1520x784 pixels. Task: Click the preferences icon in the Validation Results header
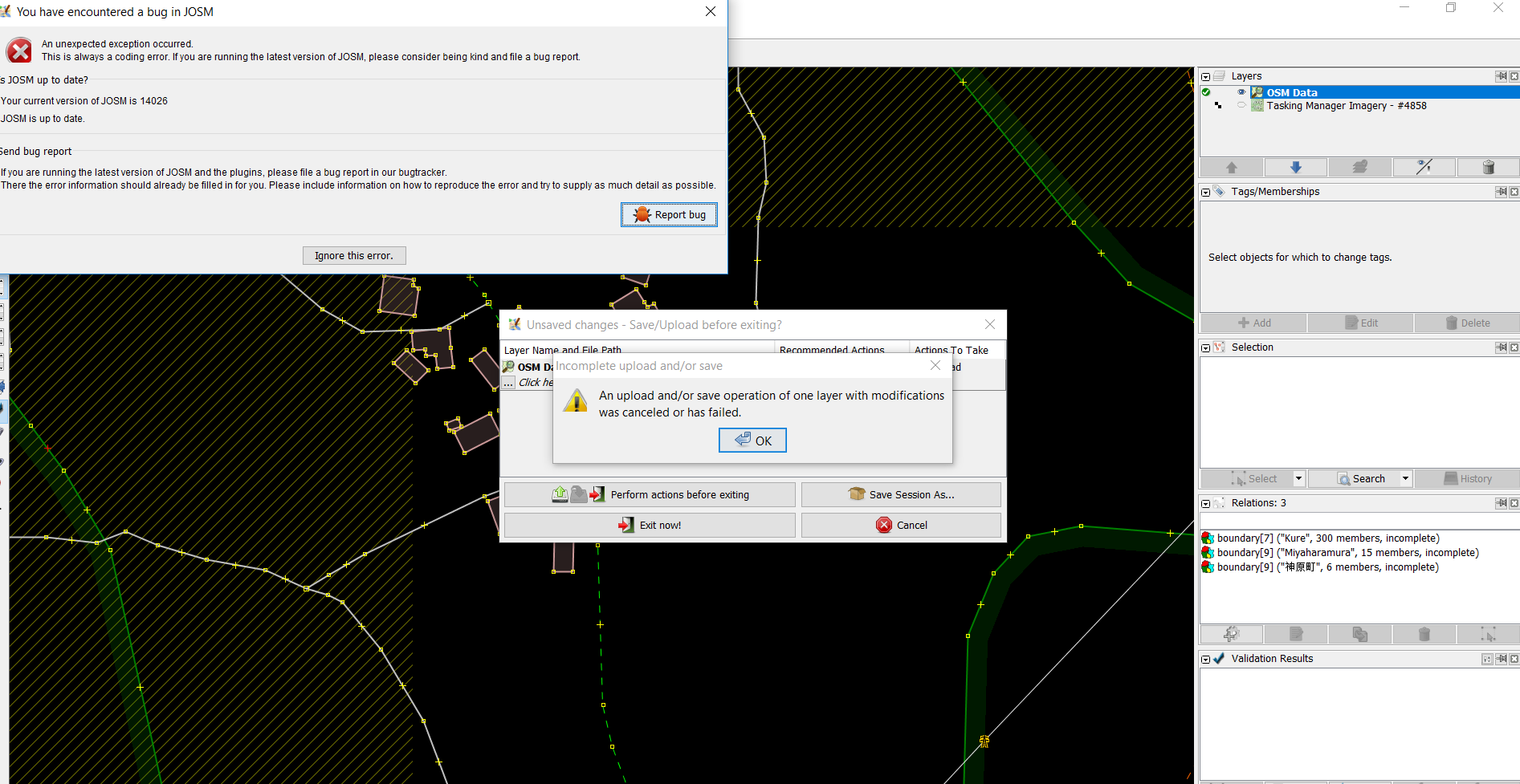[x=1486, y=659]
